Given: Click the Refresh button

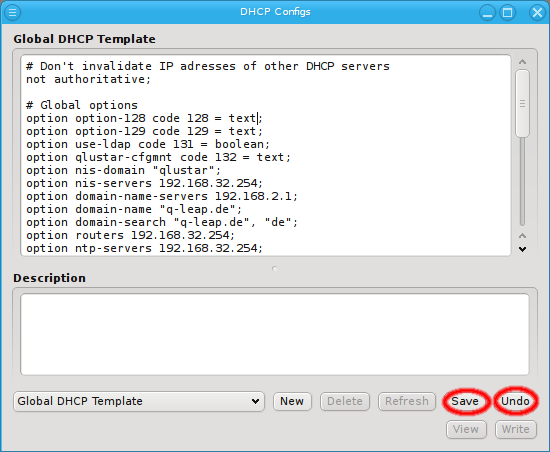Looking at the screenshot, I should tap(407, 401).
